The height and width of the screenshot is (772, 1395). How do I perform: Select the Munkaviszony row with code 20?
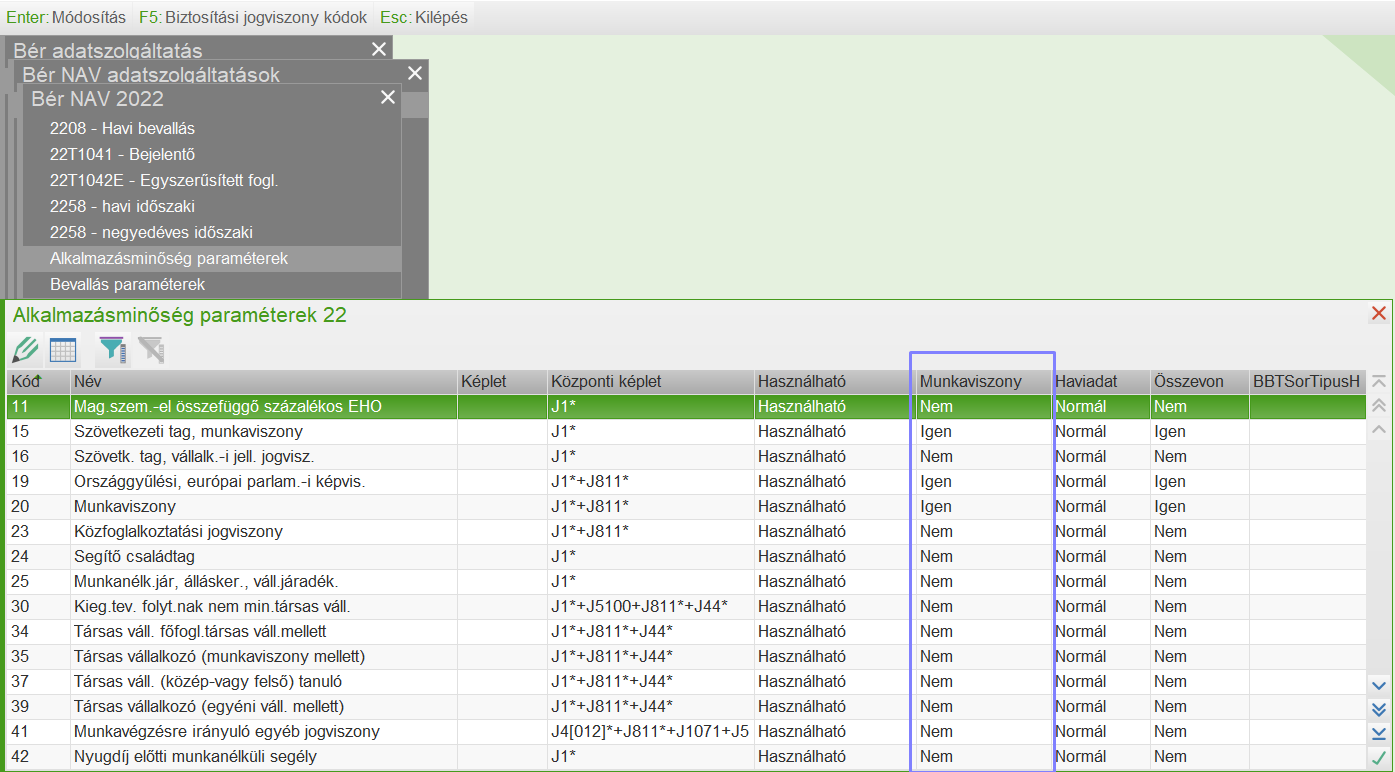click(686, 507)
